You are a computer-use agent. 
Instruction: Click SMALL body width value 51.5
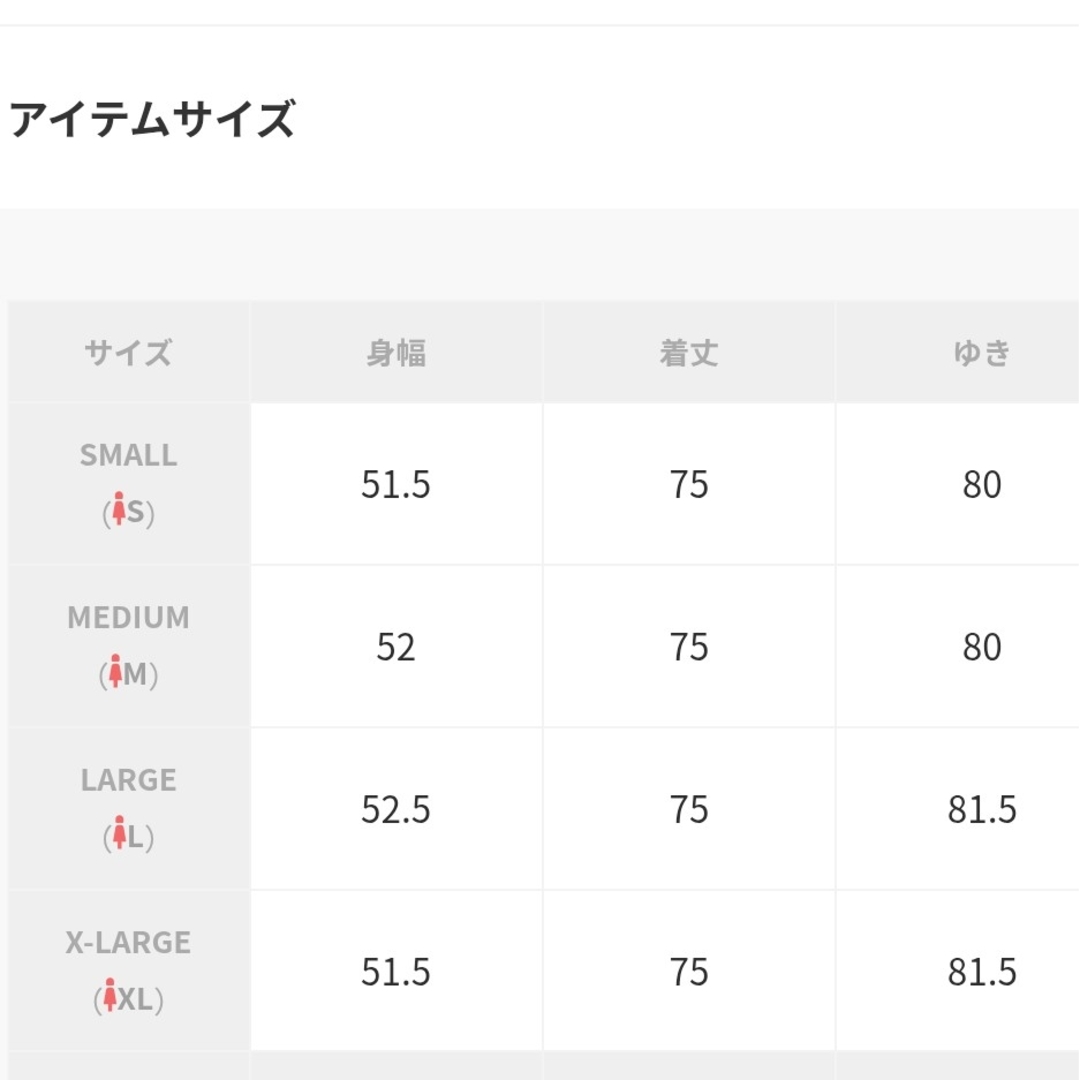coord(396,484)
